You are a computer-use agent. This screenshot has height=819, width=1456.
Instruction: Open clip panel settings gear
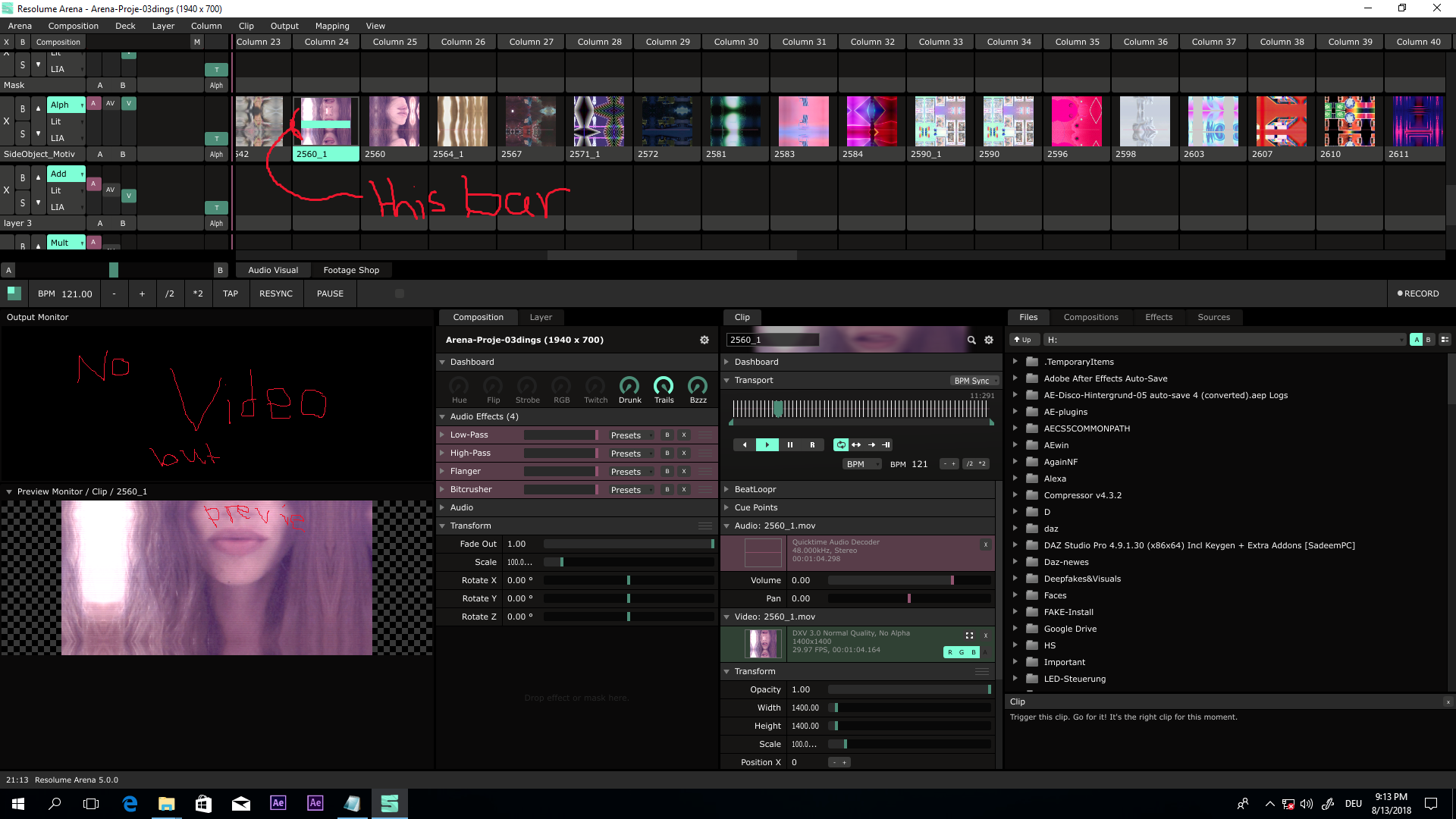[x=989, y=340]
